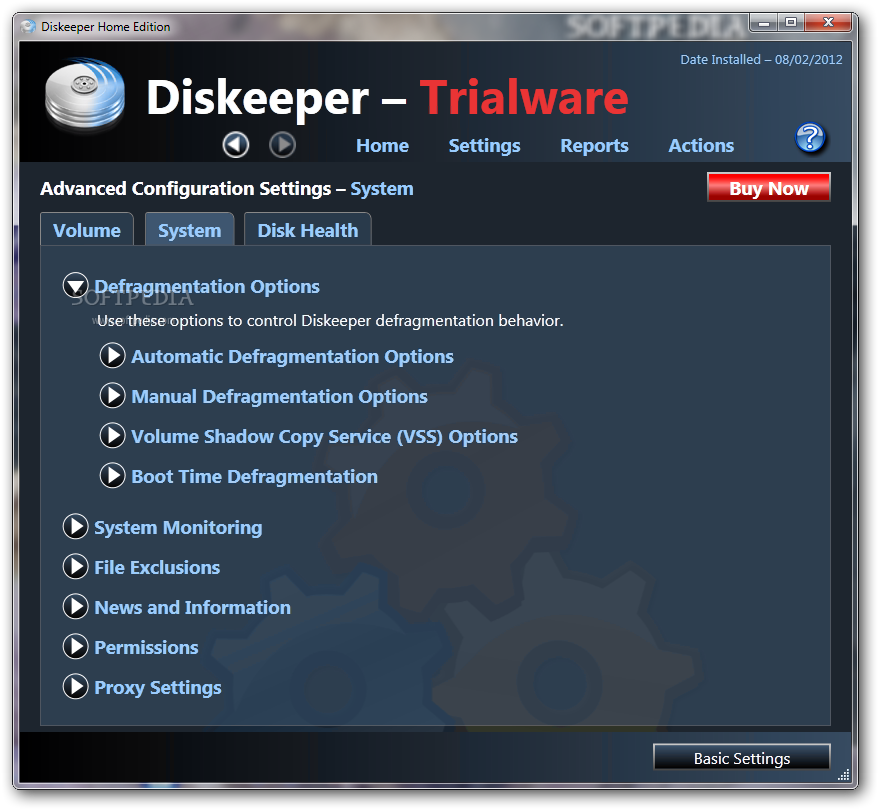Open the Proxy Settings section link
Screen dimensions: 879x810
coord(158,688)
